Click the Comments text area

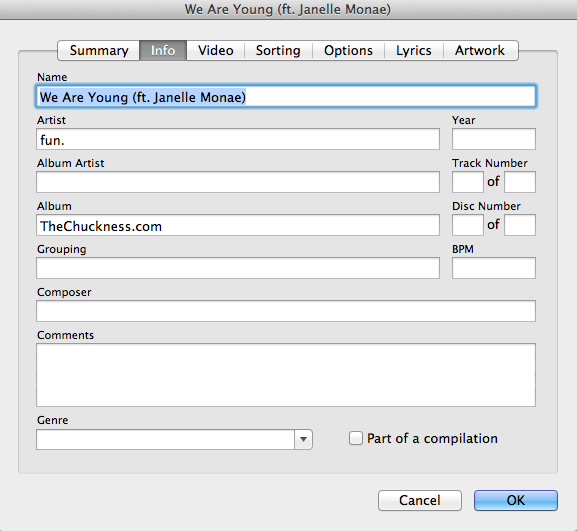pyautogui.click(x=286, y=375)
